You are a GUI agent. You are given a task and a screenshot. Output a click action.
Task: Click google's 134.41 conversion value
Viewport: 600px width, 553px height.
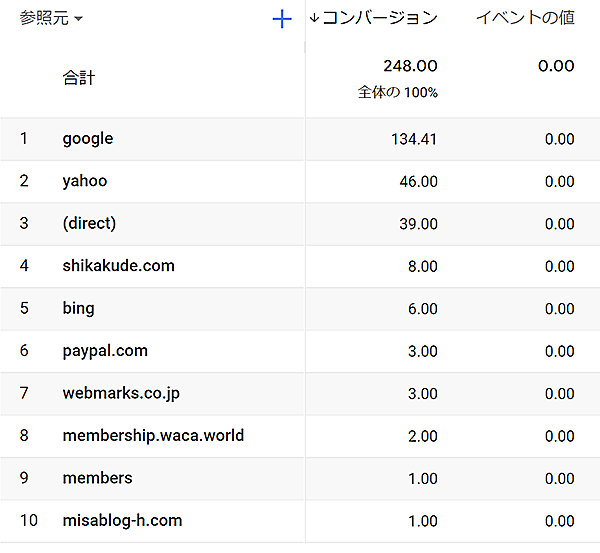[414, 140]
